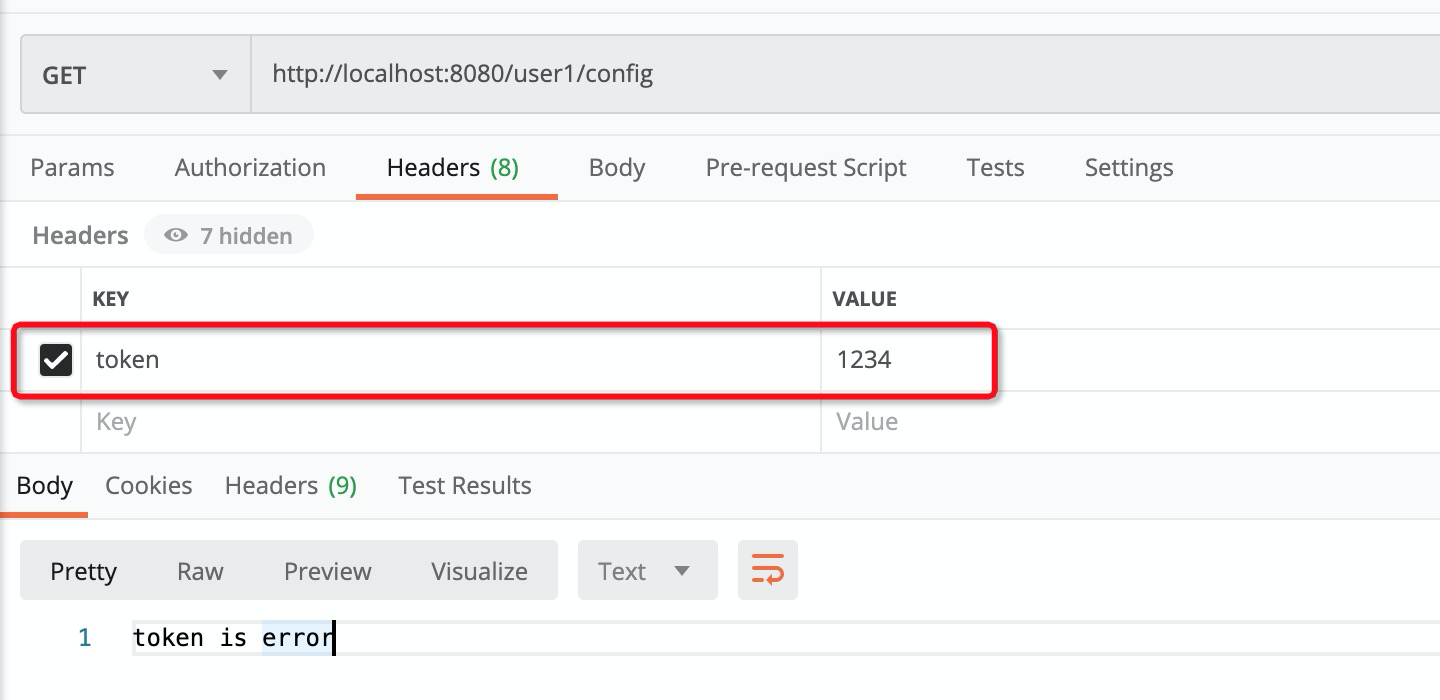Toggle the wrap lines icon
This screenshot has height=700, width=1440.
768,571
